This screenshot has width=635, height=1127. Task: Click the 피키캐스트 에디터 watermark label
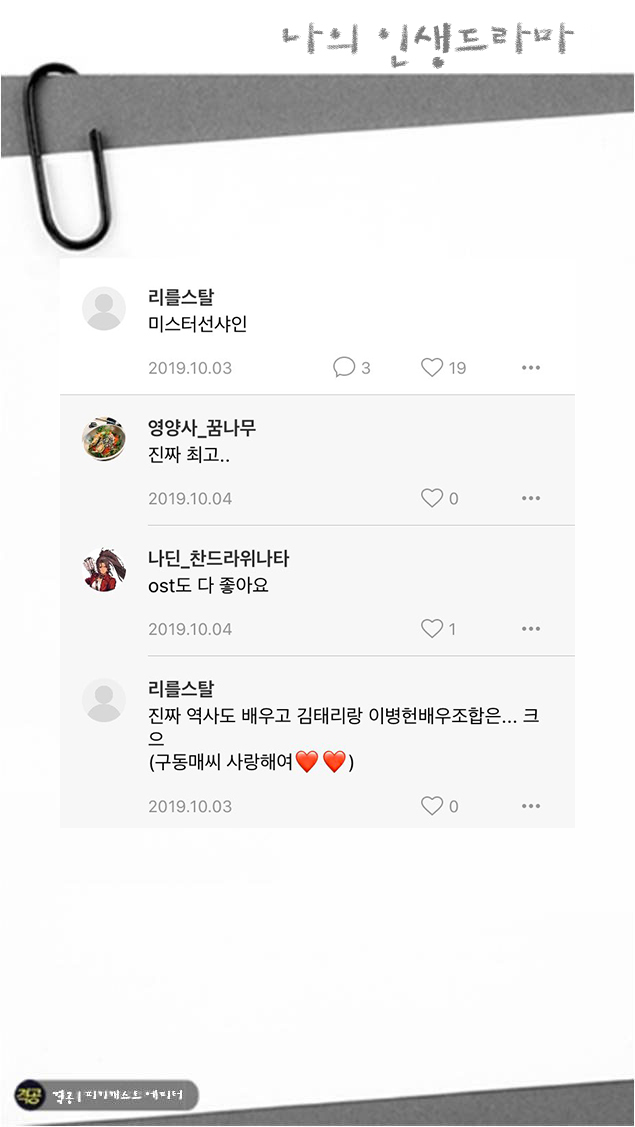click(120, 1094)
